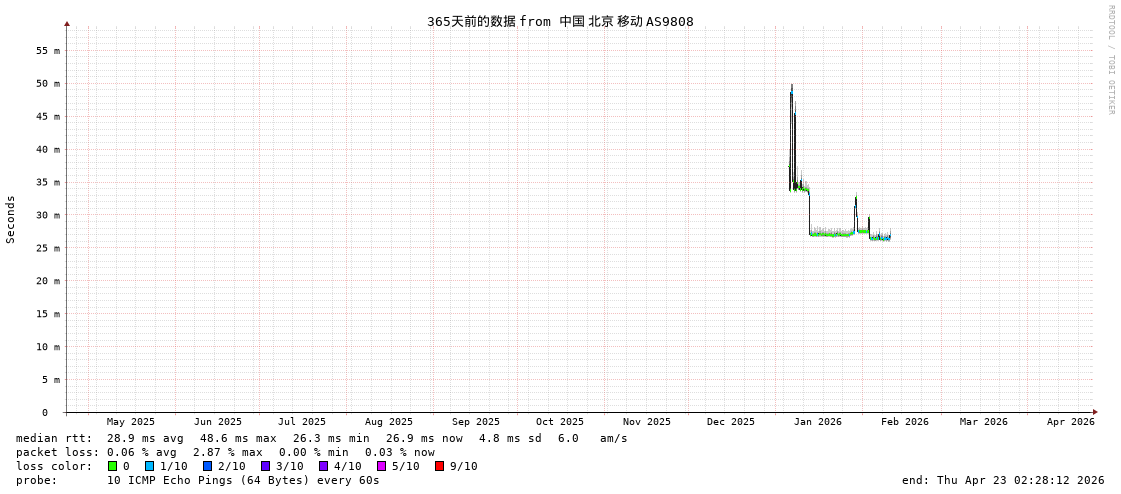The width and height of the screenshot is (1121, 494).
Task: Click the green 0 loss color swatch
Action: (x=112, y=466)
